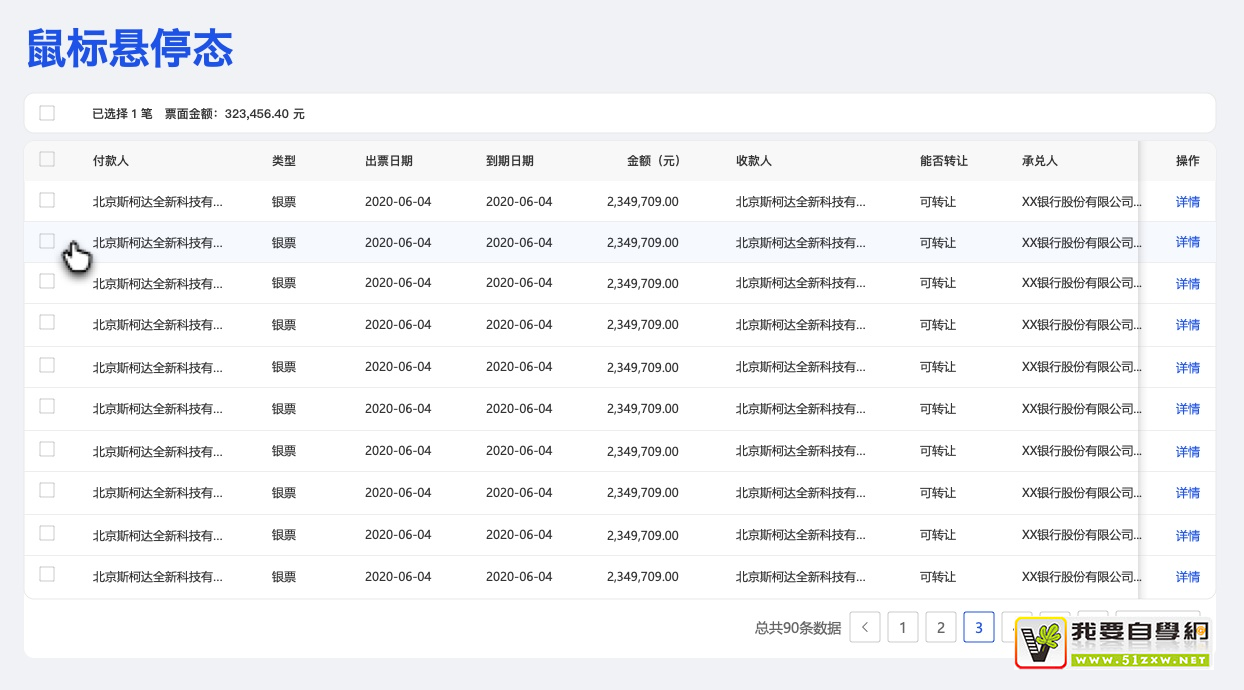Image resolution: width=1244 pixels, height=690 pixels.
Task: Toggle the select-all checkbox in table header
Action: [x=47, y=159]
